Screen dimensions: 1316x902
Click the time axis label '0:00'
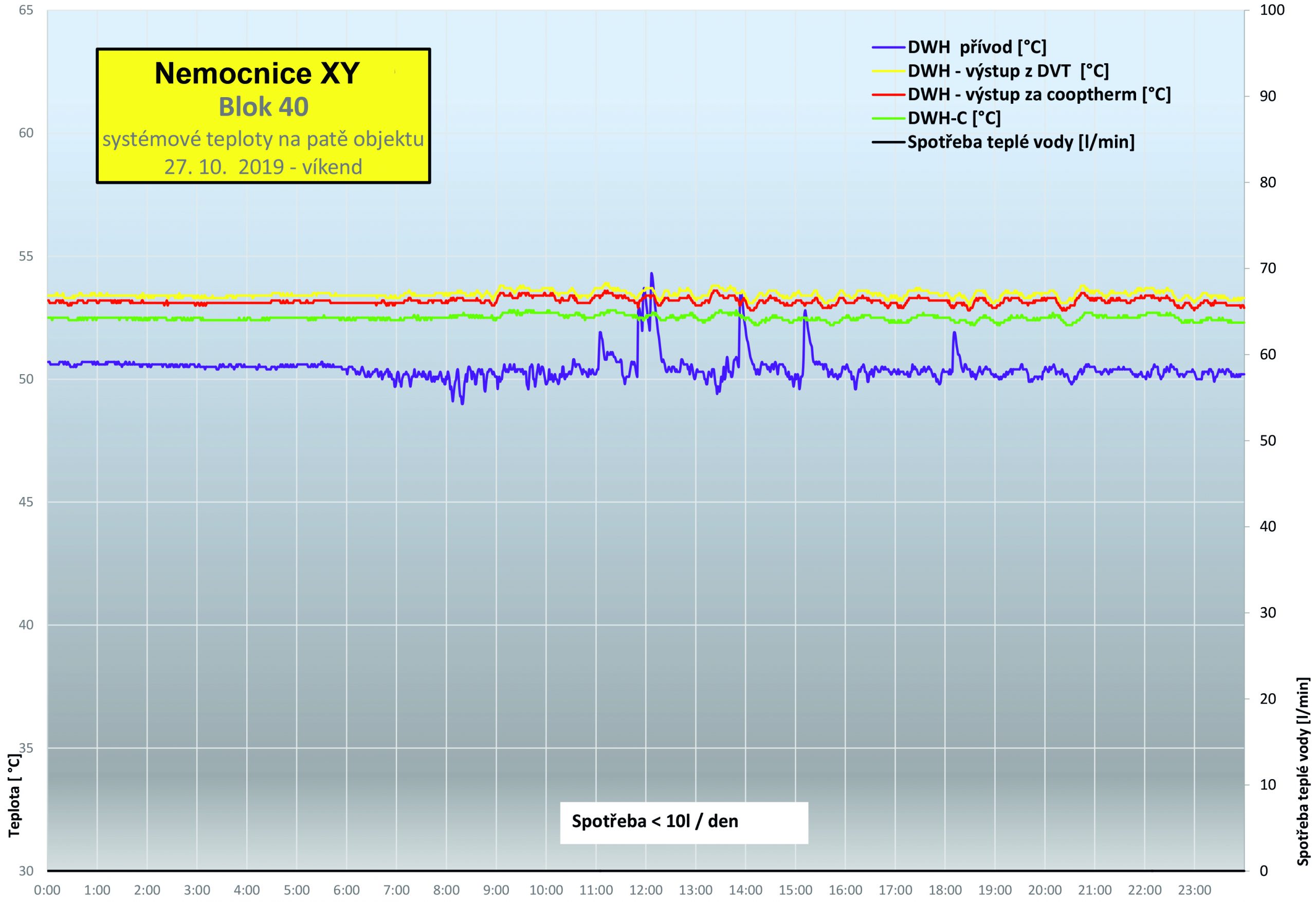[x=48, y=891]
